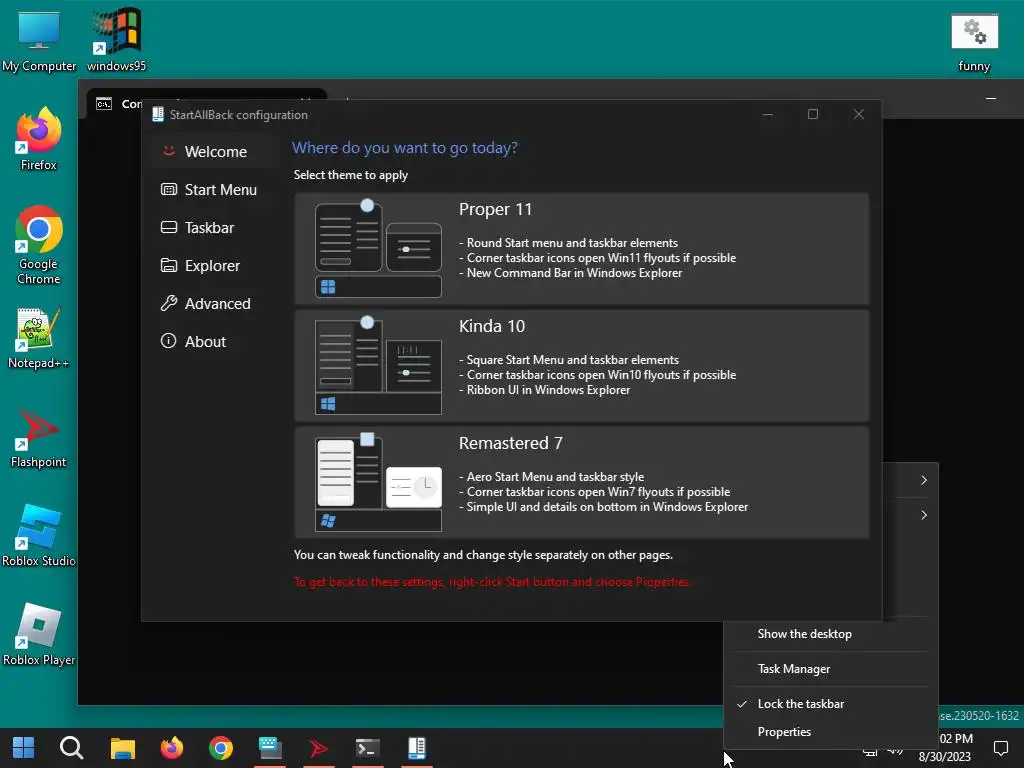Close the StartAllBack configuration window

[x=859, y=114]
